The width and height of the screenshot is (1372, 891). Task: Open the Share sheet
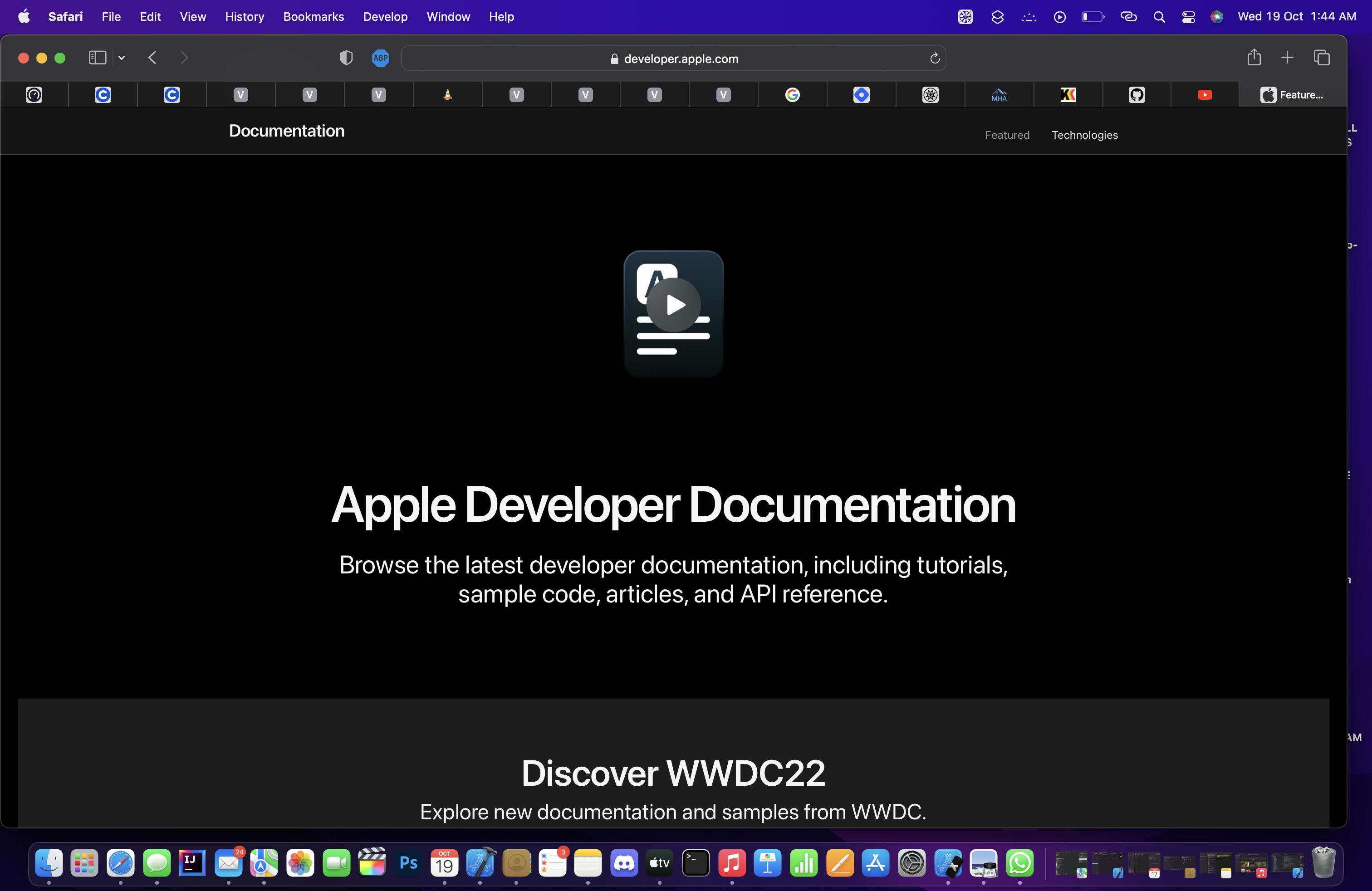click(1254, 57)
